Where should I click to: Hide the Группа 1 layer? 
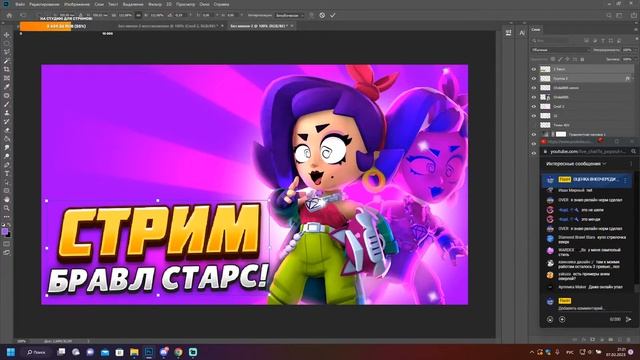[x=533, y=78]
